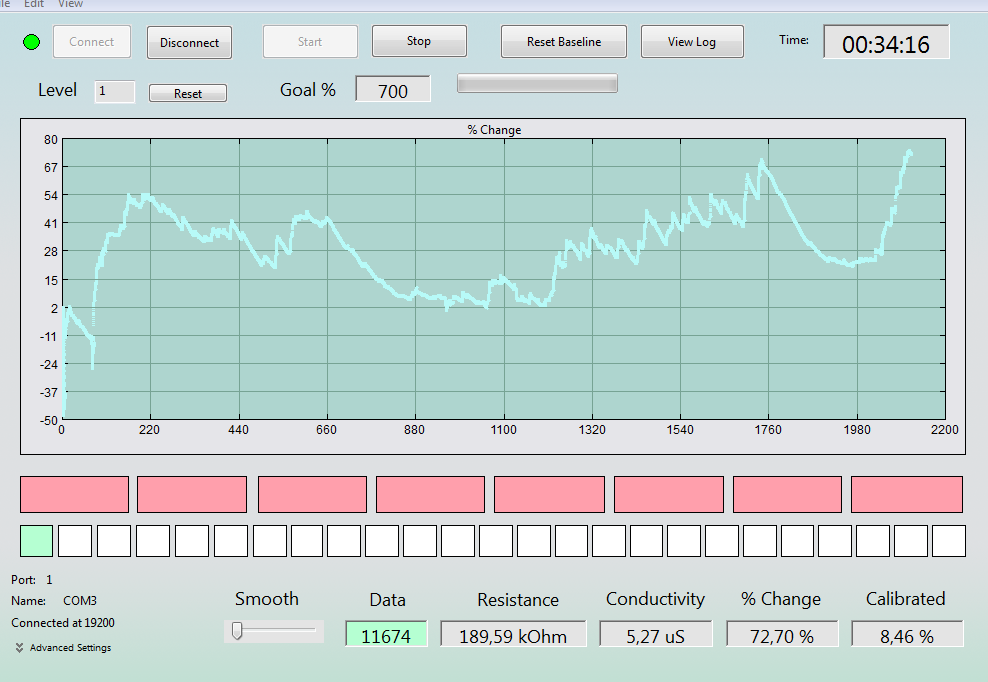988x682 pixels.
Task: Click the goal progress bar
Action: pos(537,83)
